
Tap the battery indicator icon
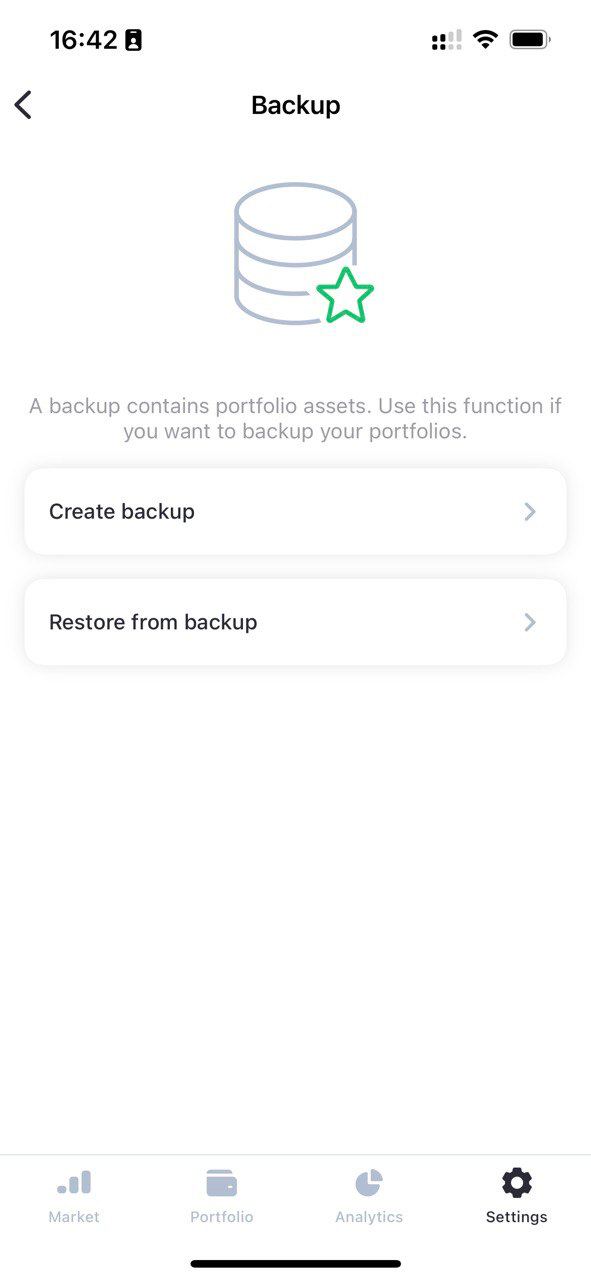pyautogui.click(x=530, y=40)
